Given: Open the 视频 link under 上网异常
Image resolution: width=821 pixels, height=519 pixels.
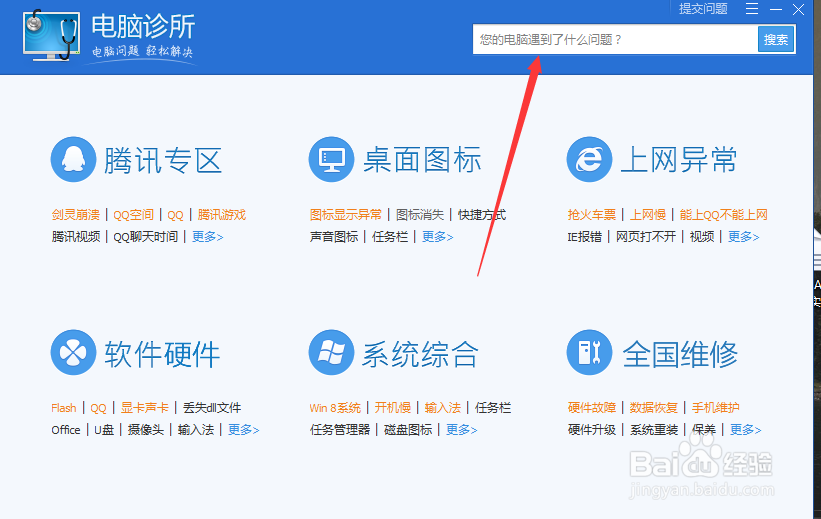Looking at the screenshot, I should [x=702, y=237].
